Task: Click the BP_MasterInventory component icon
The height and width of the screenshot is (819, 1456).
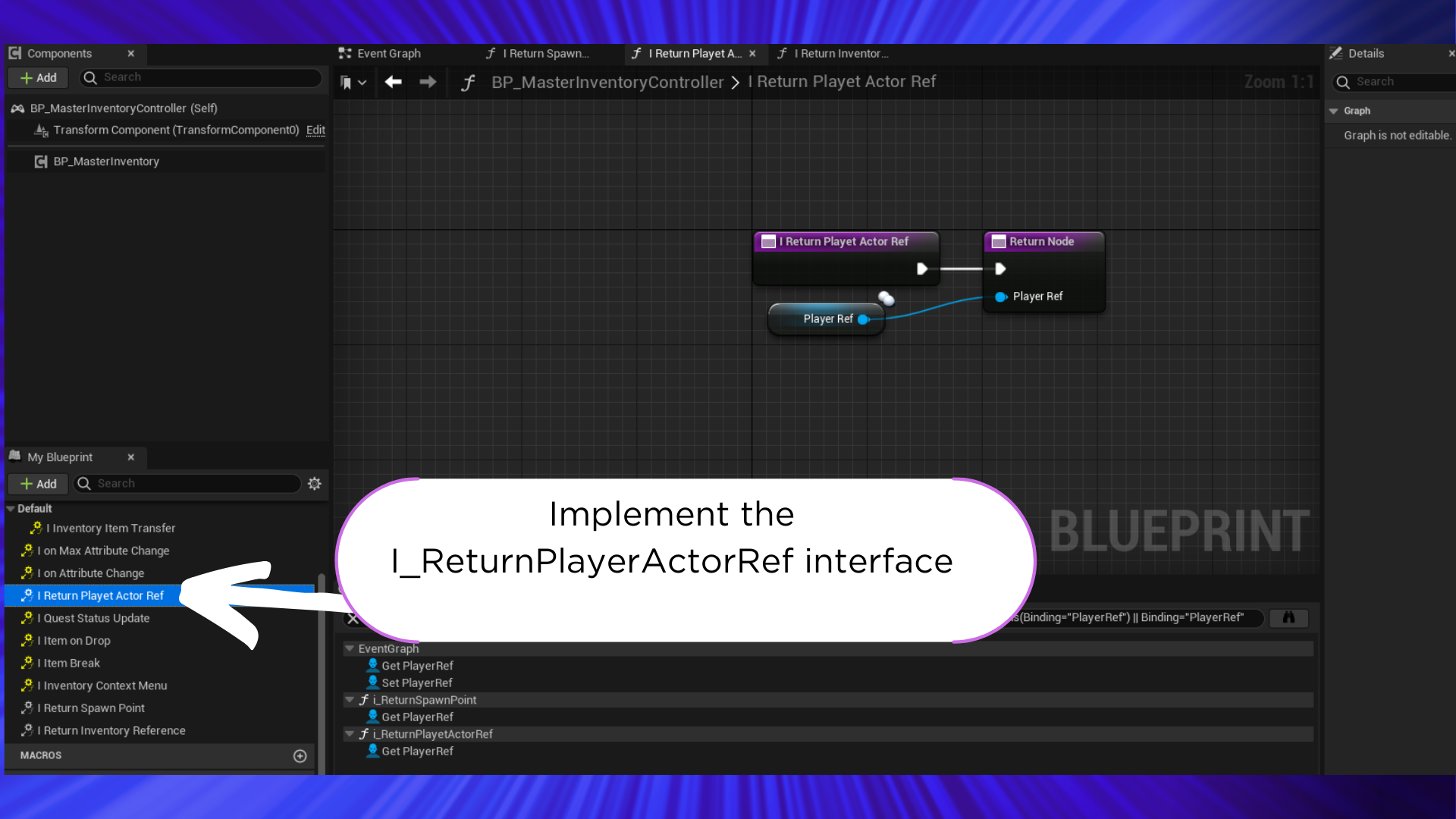Action: [x=40, y=161]
